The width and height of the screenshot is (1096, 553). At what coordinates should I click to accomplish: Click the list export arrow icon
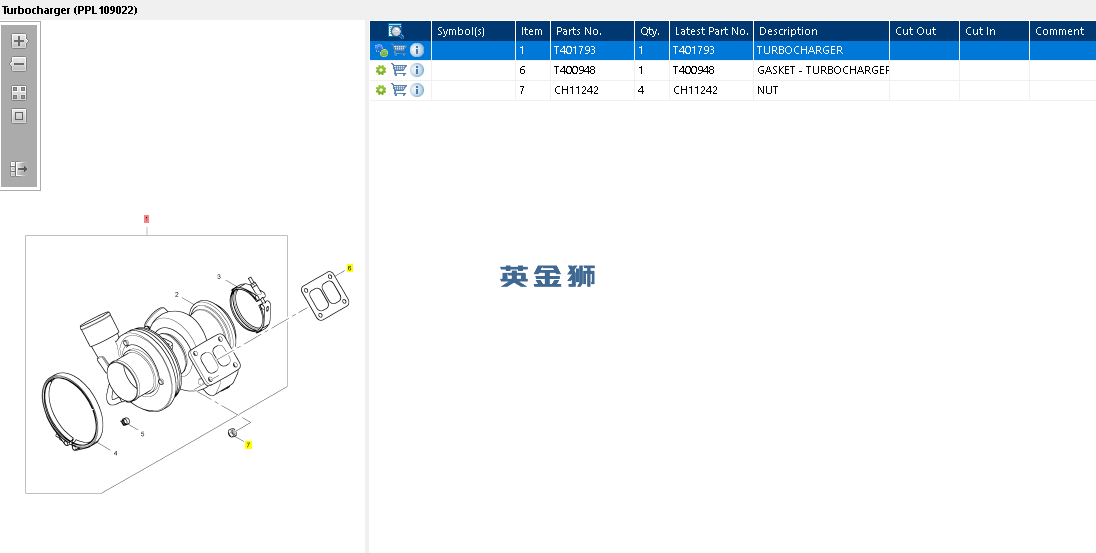pyautogui.click(x=19, y=168)
